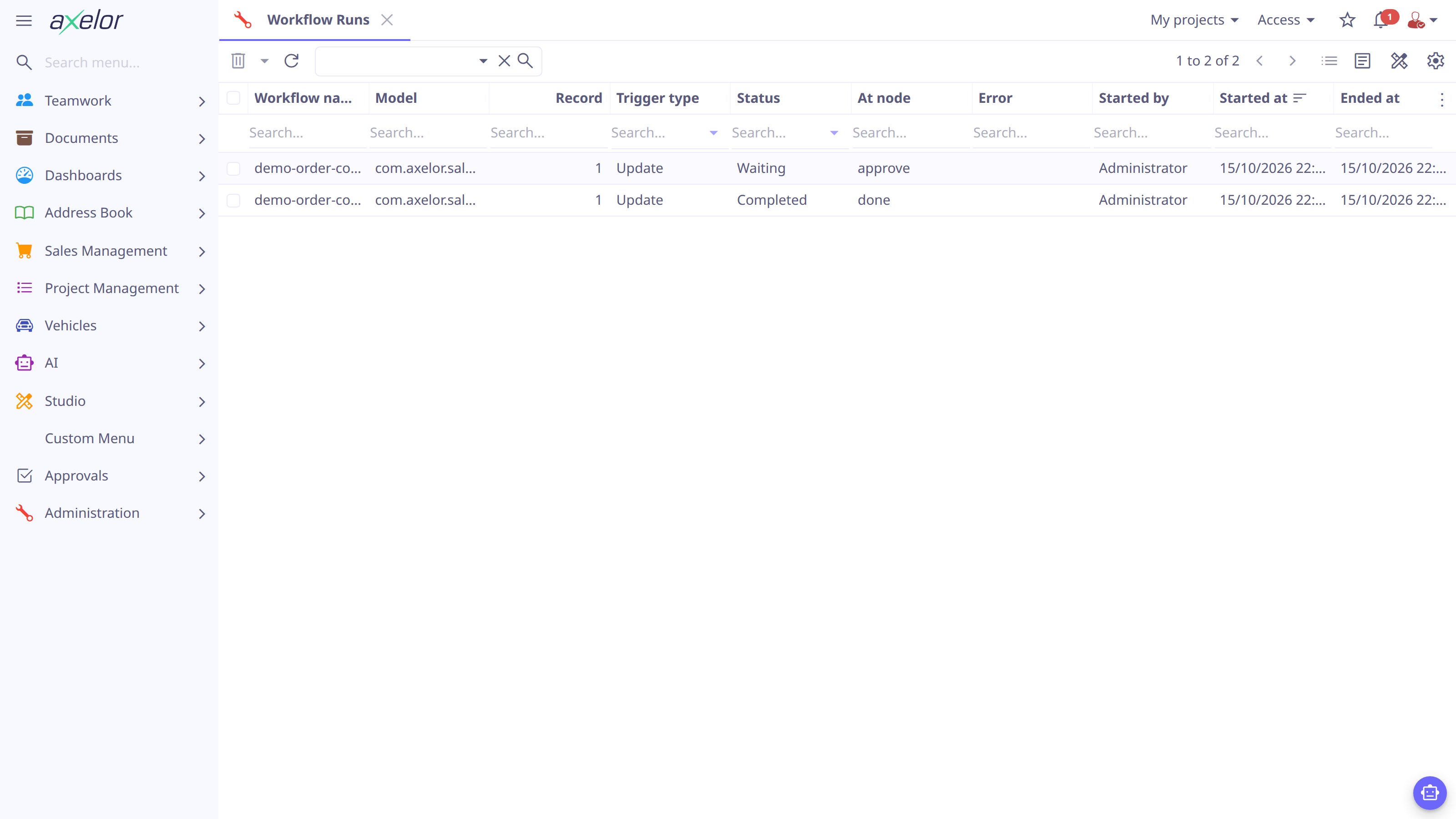Expand the Vehicles menu

(x=110, y=326)
